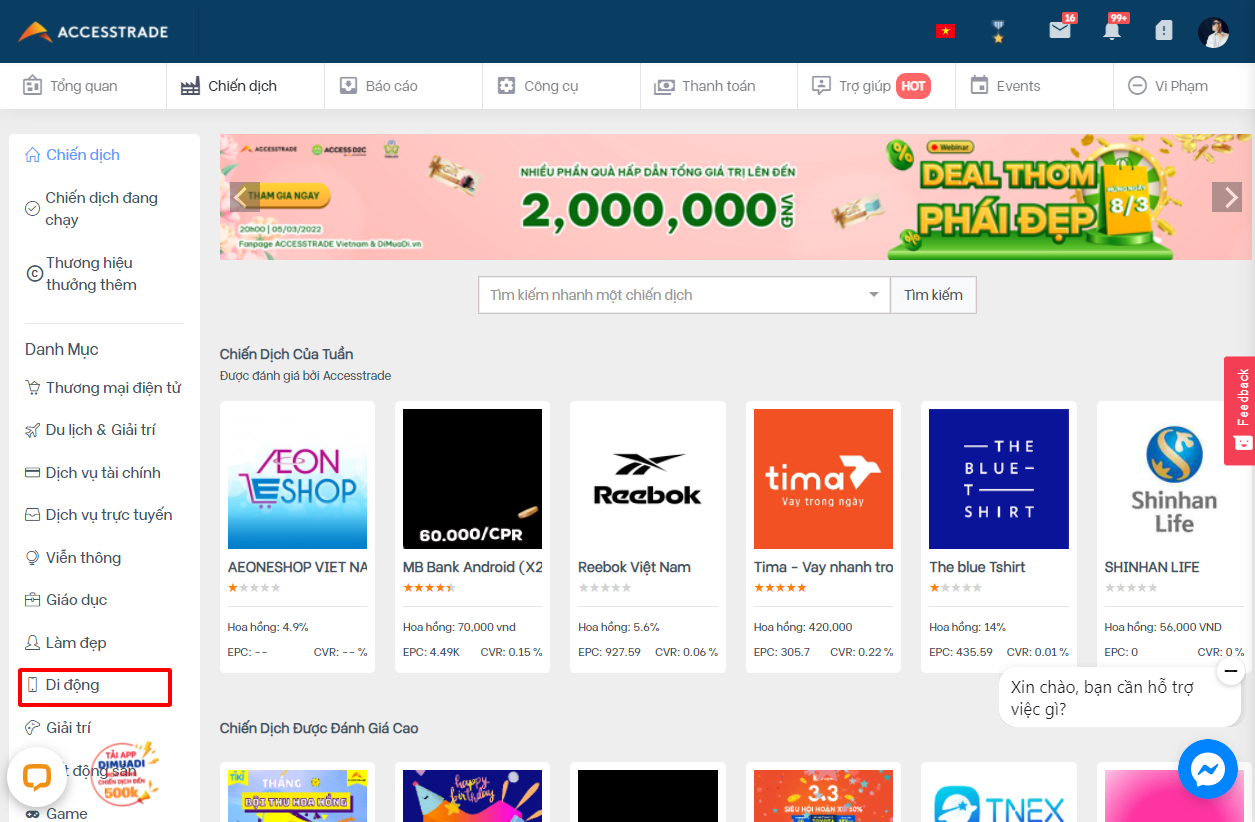Open the Messenger chat button

[1208, 769]
